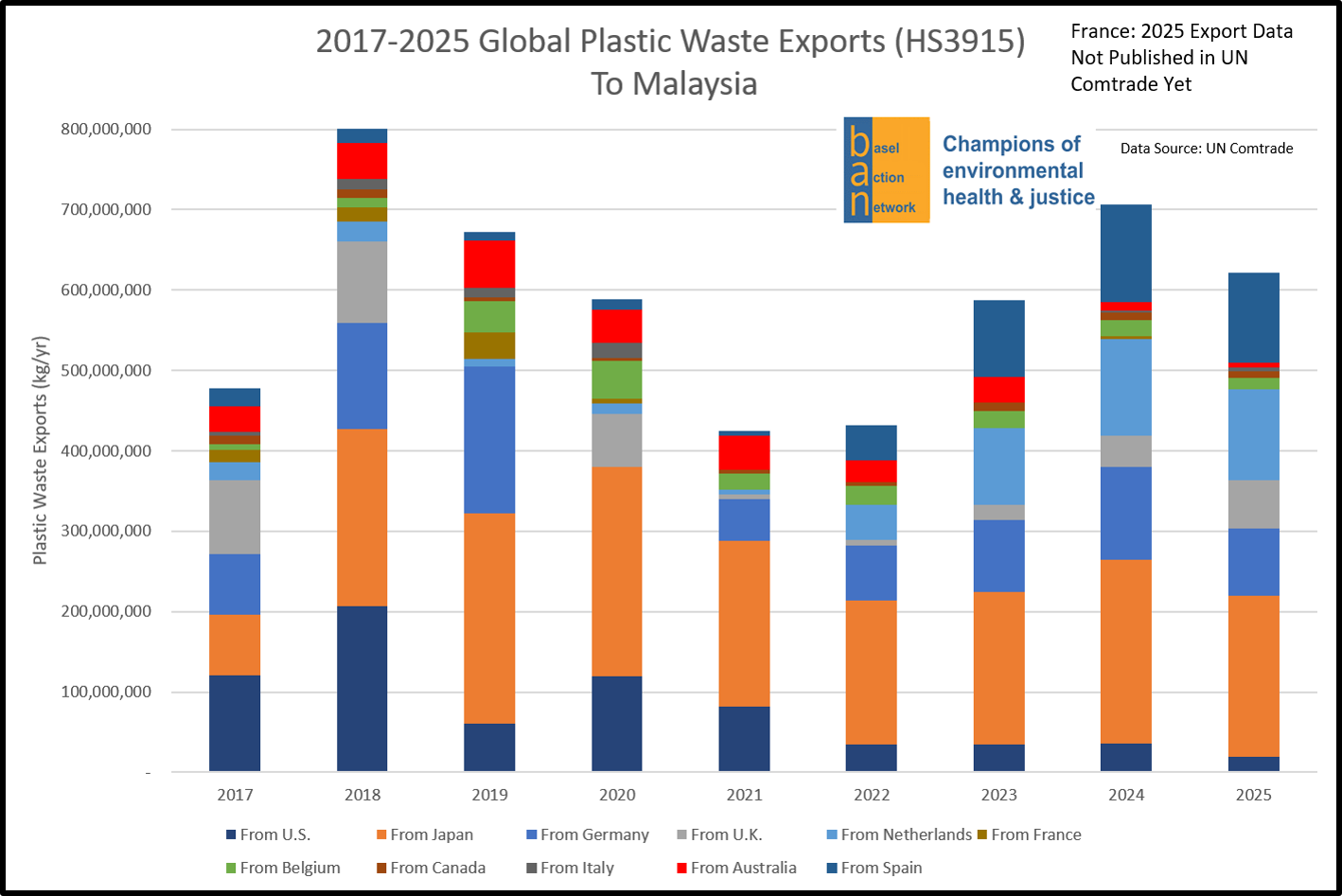This screenshot has width=1342, height=896.
Task: Click the top Spain segment of 2023 bar
Action: (x=999, y=339)
